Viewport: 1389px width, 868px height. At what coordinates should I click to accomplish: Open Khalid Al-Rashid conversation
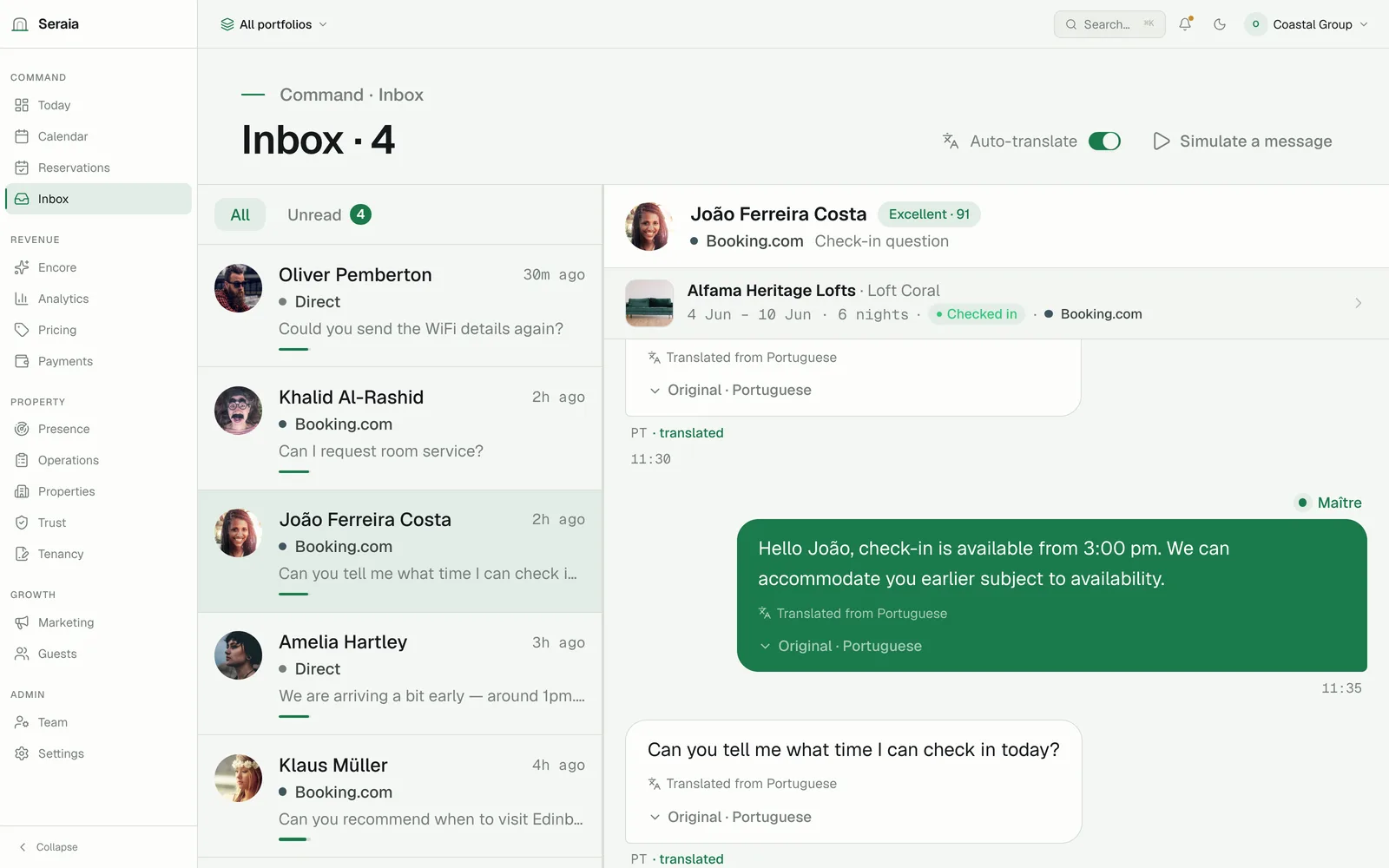400,428
